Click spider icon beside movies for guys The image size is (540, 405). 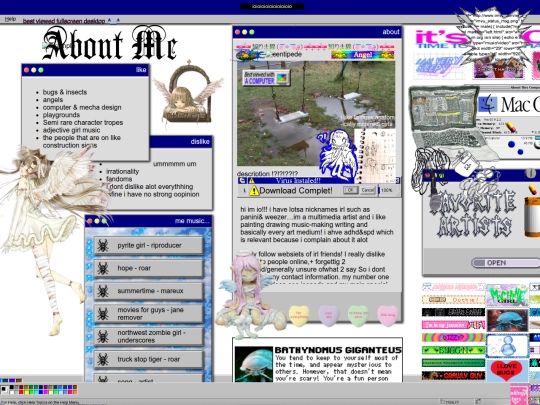103,314
